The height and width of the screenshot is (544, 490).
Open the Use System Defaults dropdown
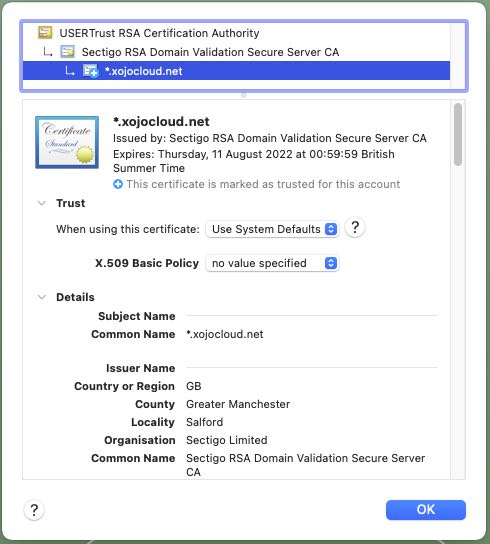272,229
